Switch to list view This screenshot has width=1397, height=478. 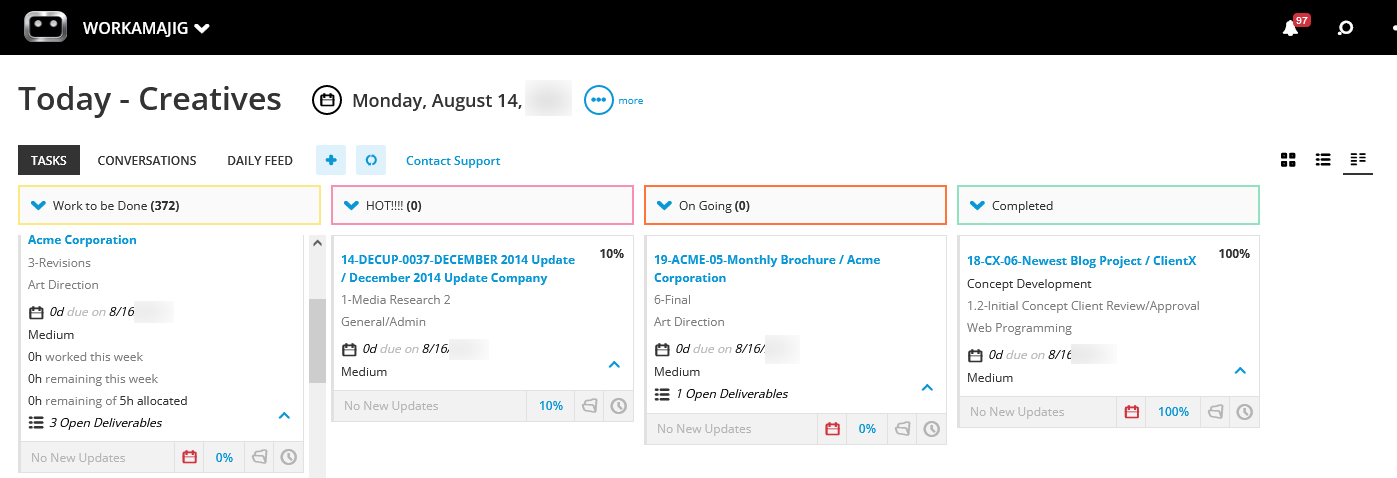click(1323, 160)
